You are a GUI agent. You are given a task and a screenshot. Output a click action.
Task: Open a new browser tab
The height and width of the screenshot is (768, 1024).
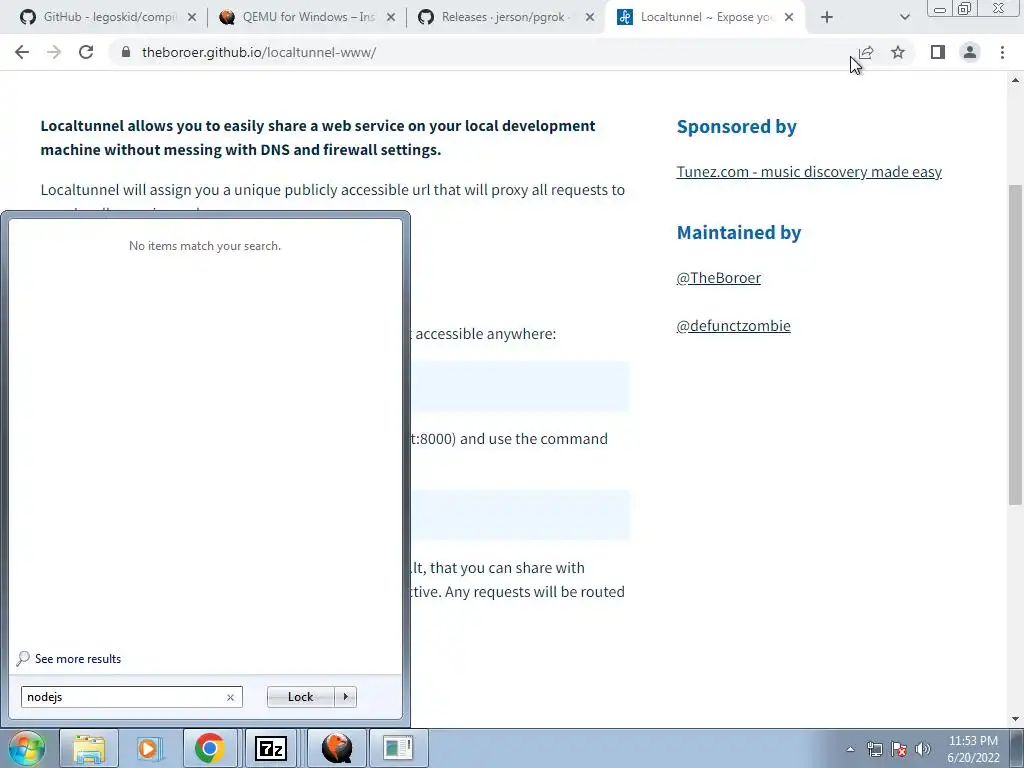pyautogui.click(x=827, y=18)
